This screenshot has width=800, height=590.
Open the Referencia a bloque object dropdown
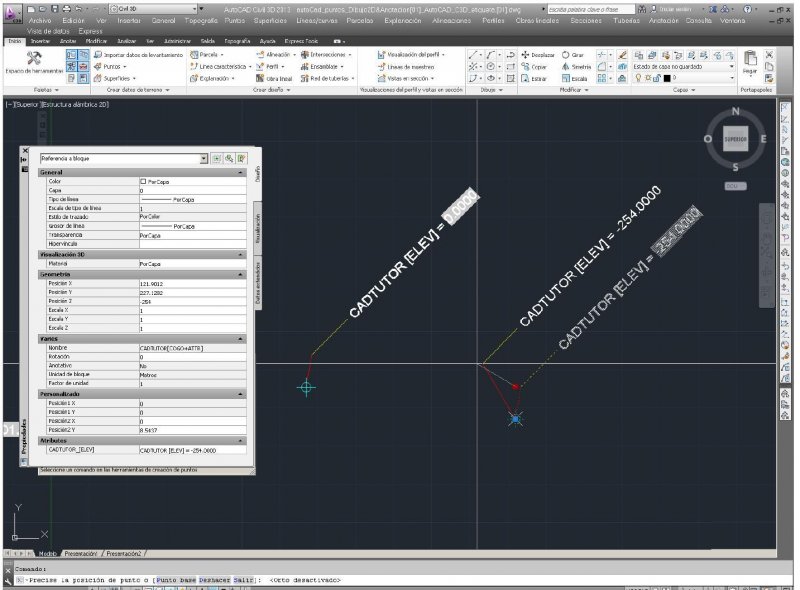[x=123, y=159]
